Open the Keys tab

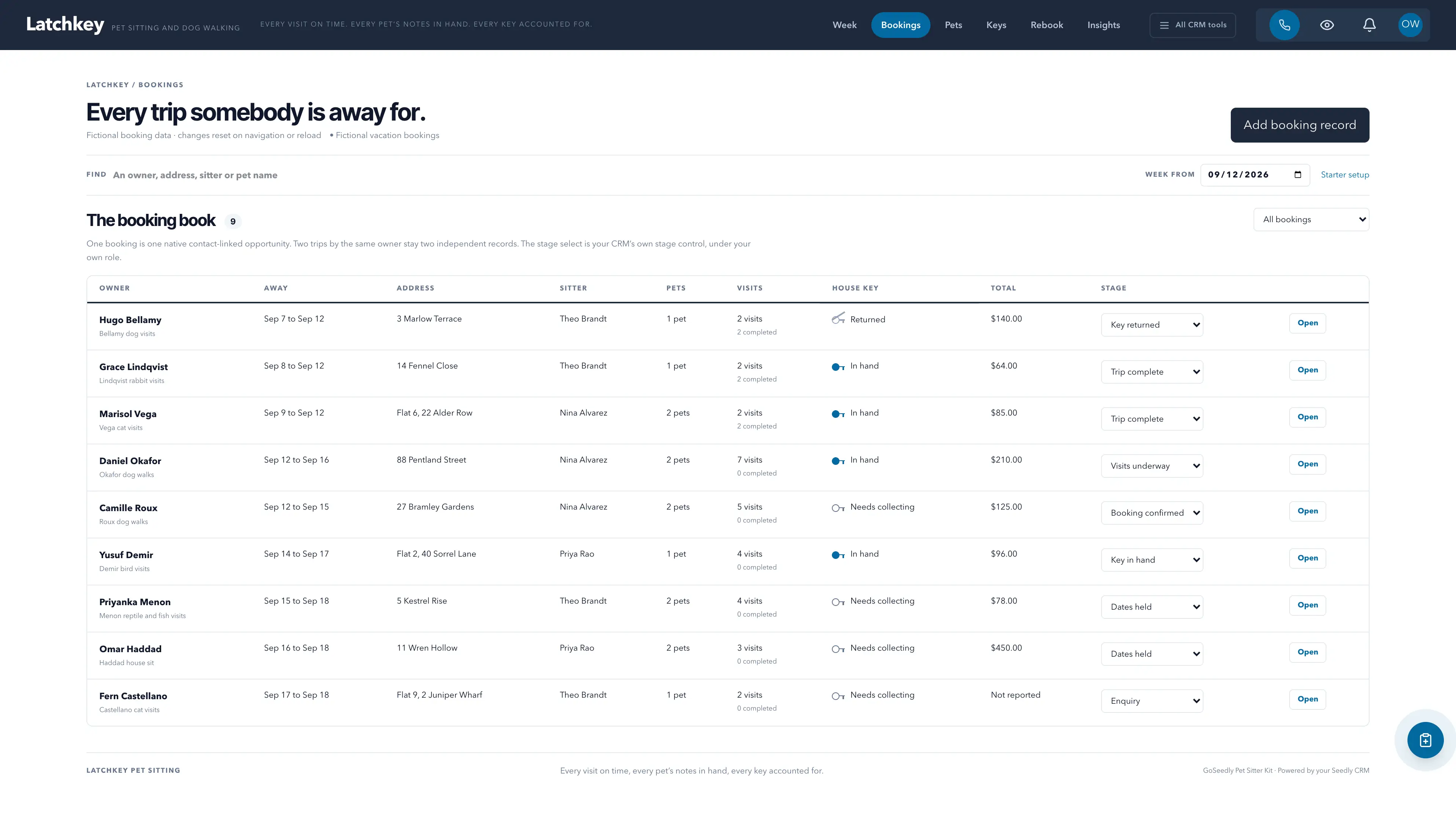pyautogui.click(x=996, y=25)
